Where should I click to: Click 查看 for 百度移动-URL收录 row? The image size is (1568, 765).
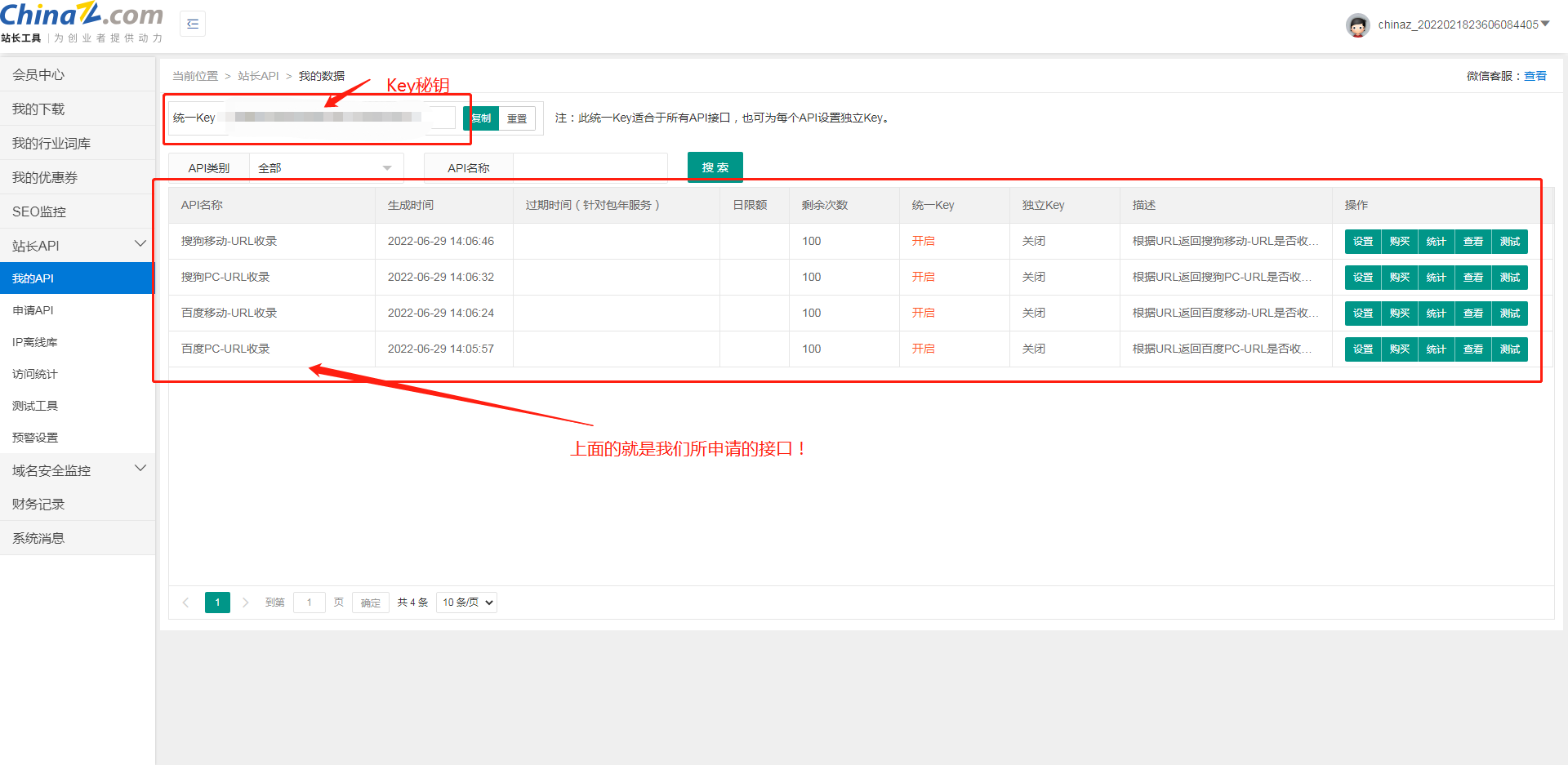1473,314
